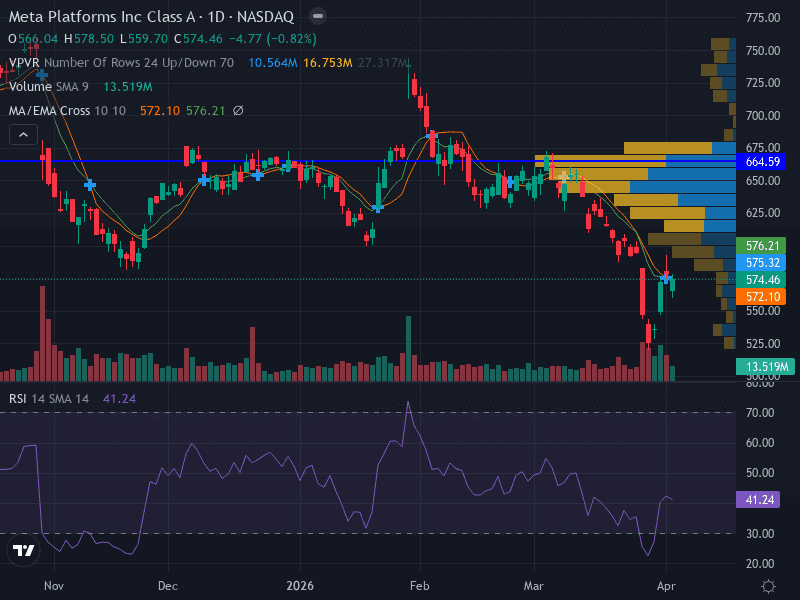The width and height of the screenshot is (800, 600).
Task: Click the 16.753M down volume value
Action: coord(328,63)
